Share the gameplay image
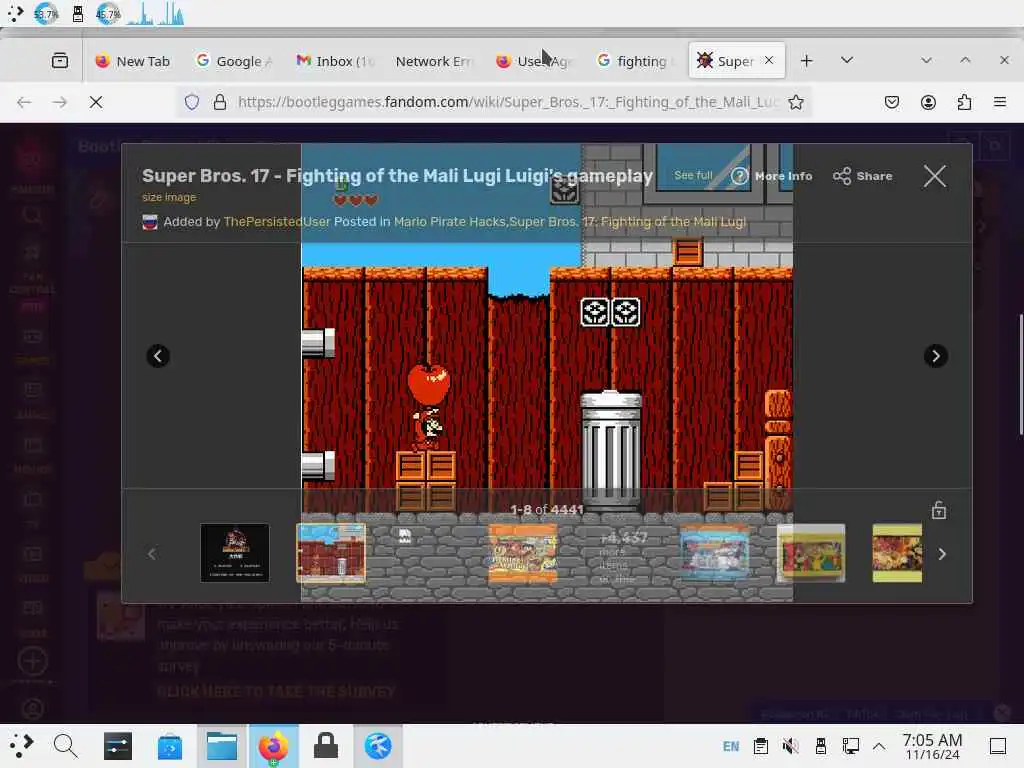Image resolution: width=1024 pixels, height=768 pixels. 863,176
